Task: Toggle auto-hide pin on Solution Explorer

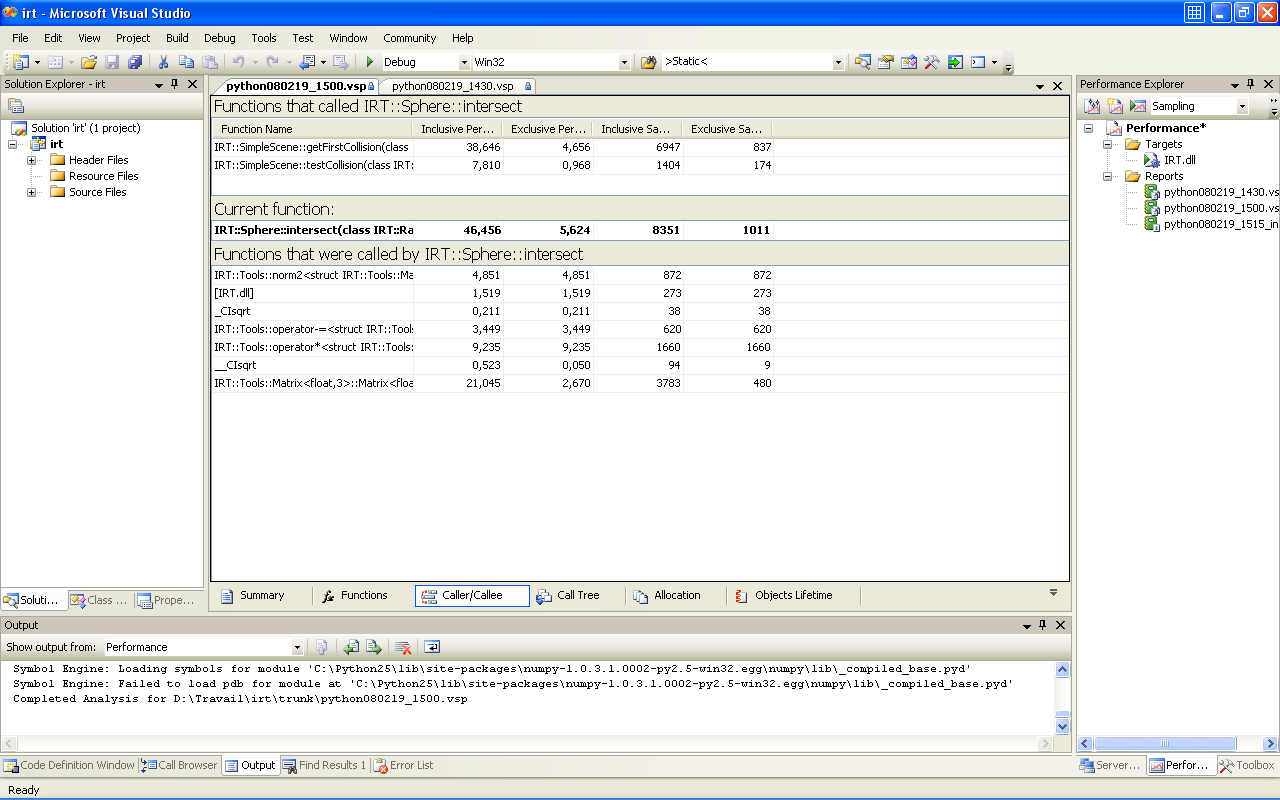Action: tap(175, 85)
